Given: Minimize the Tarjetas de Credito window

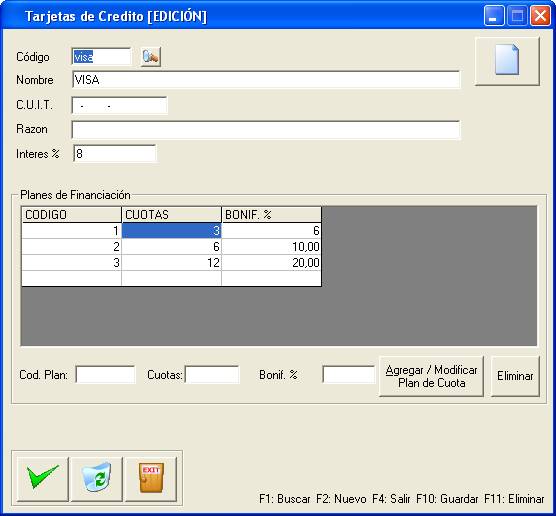Looking at the screenshot, I should coord(494,16).
